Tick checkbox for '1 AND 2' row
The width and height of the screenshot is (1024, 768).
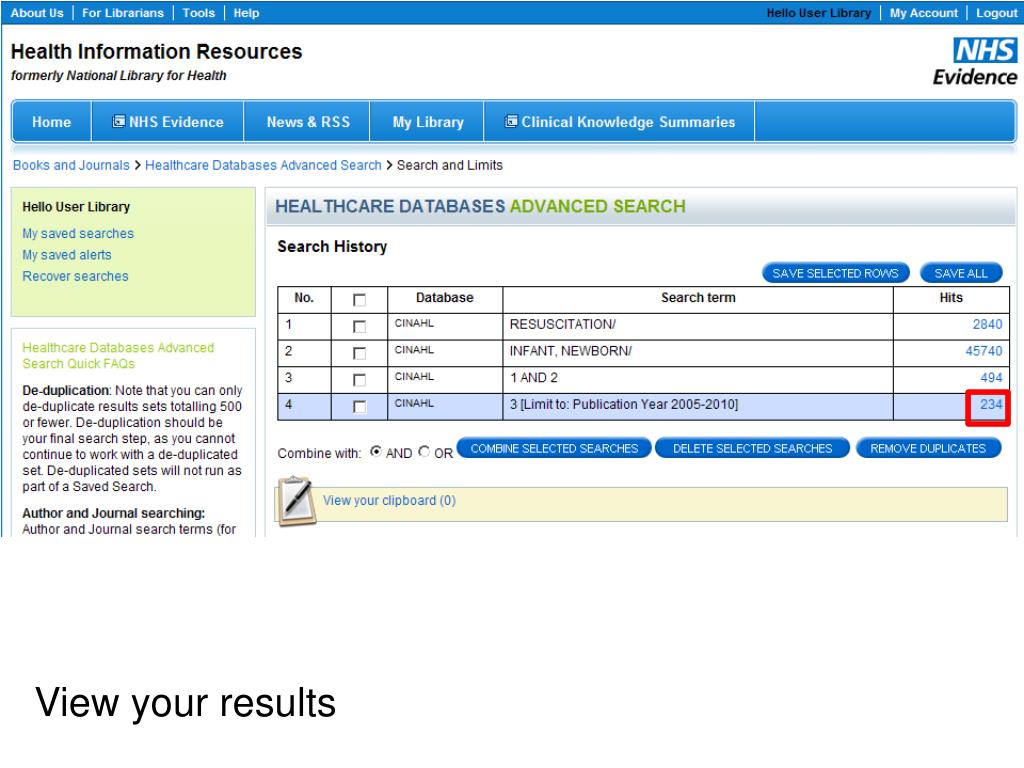click(x=359, y=380)
